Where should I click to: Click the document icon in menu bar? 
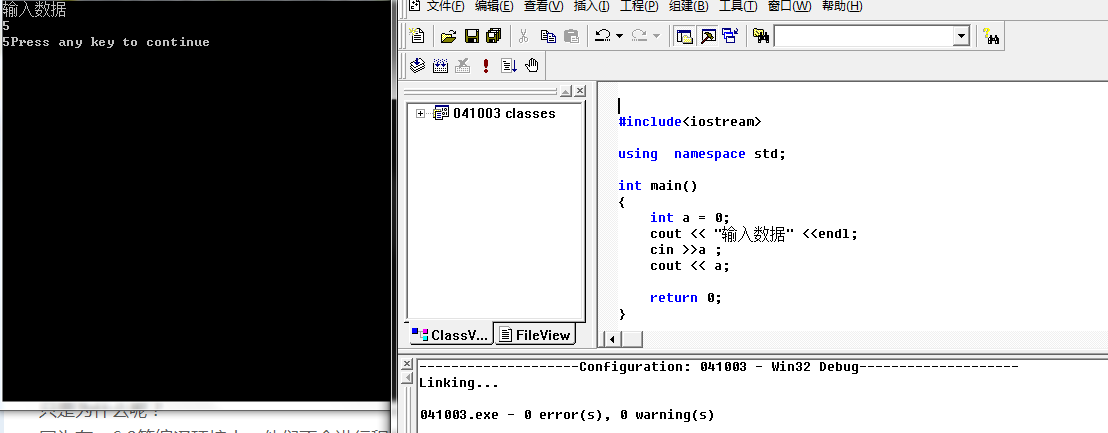pyautogui.click(x=415, y=6)
